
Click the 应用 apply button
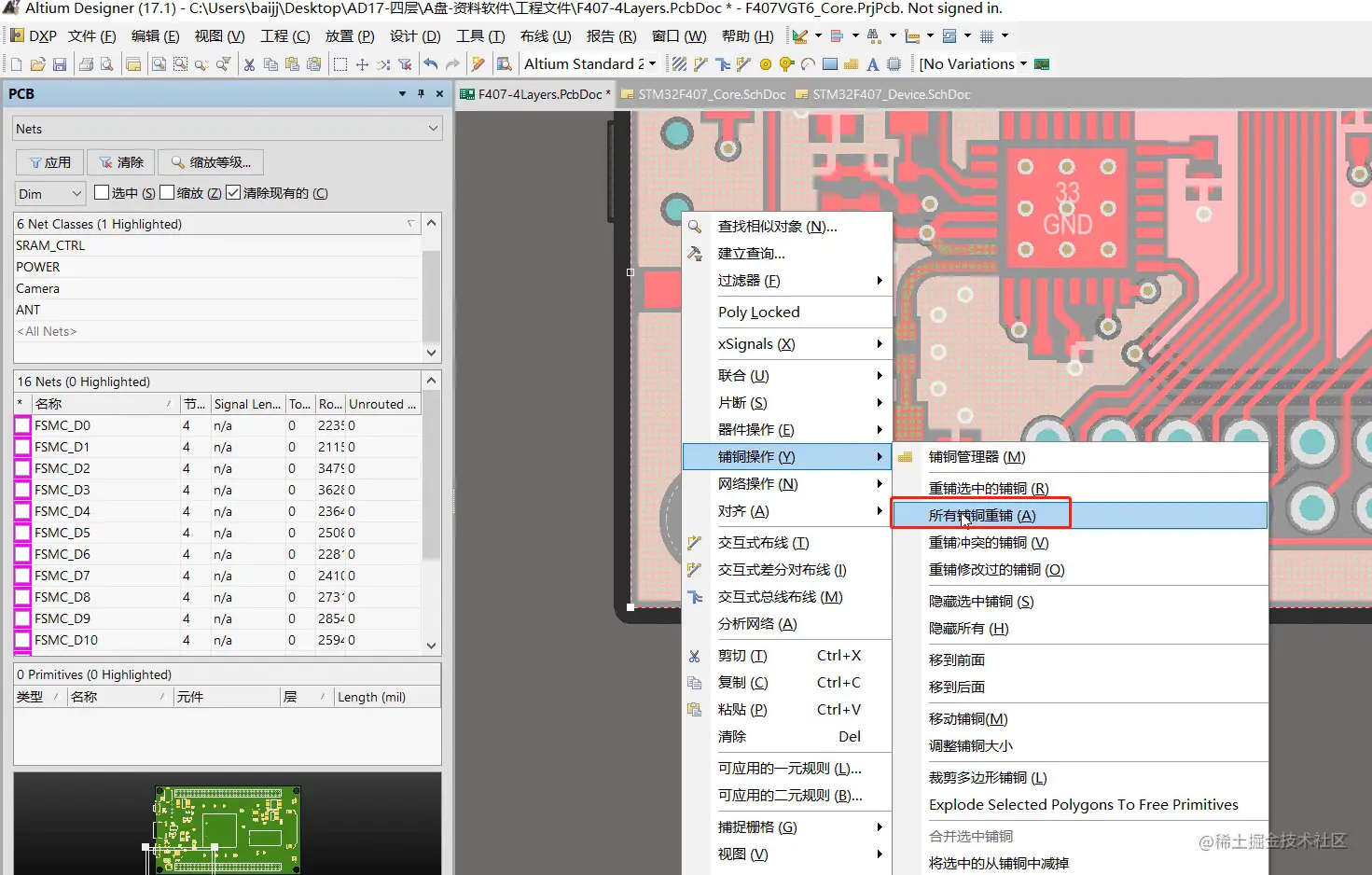click(49, 162)
